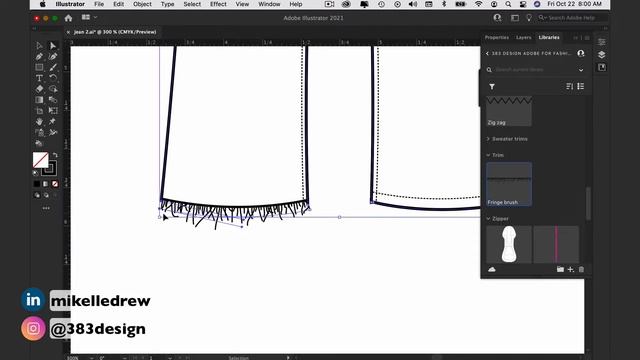
Task: Select the Artboard tool
Action: point(39,111)
